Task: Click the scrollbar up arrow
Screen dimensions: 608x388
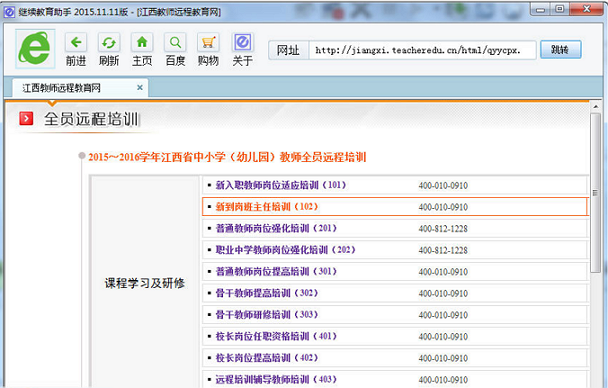Action: click(x=596, y=107)
